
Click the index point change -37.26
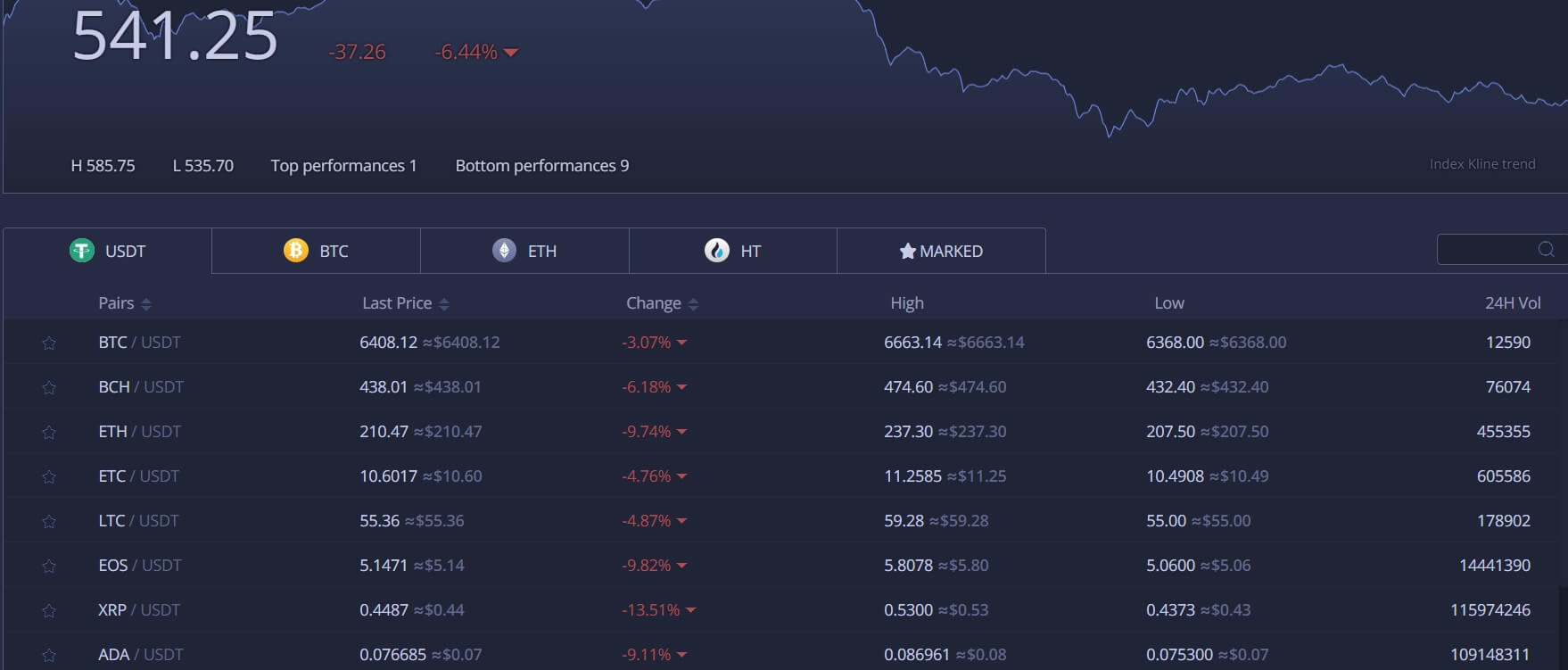coord(357,52)
